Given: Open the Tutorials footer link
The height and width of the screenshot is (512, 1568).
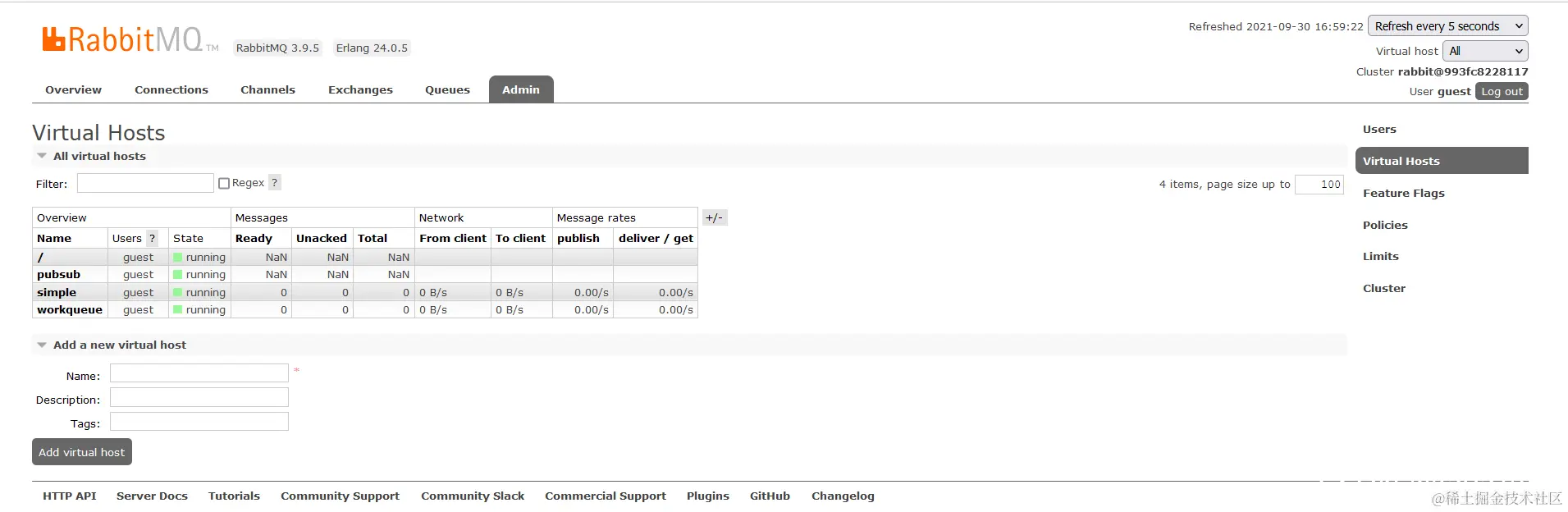Looking at the screenshot, I should (234, 496).
